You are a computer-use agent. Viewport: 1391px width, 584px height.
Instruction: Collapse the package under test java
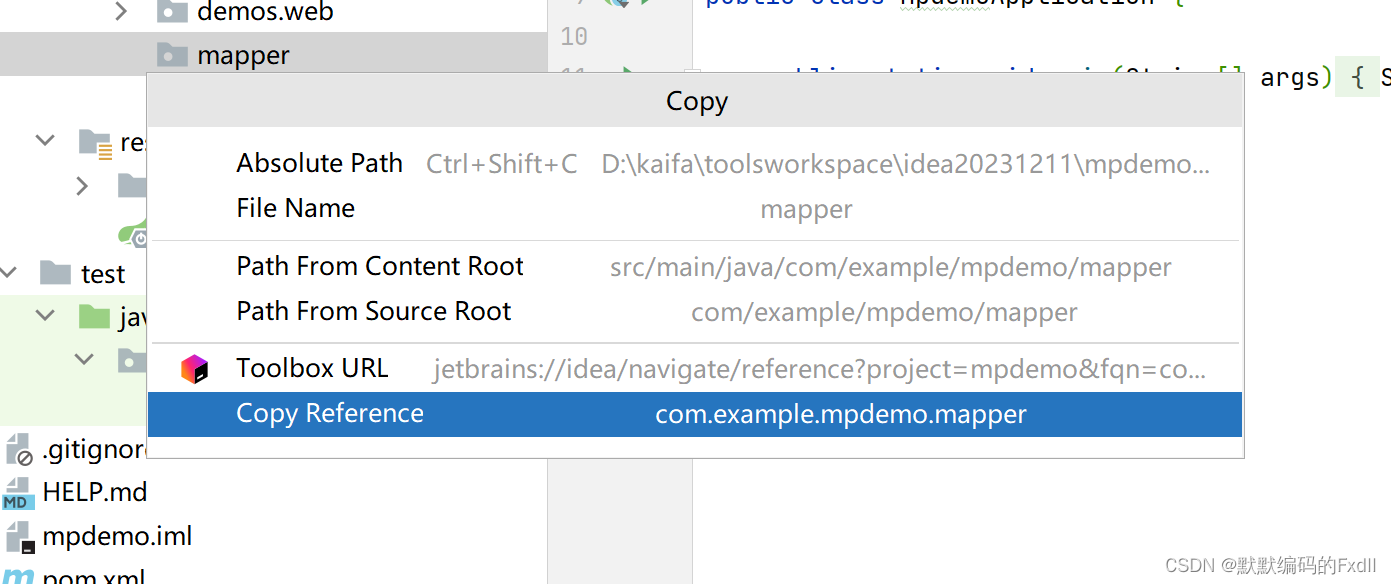point(84,359)
